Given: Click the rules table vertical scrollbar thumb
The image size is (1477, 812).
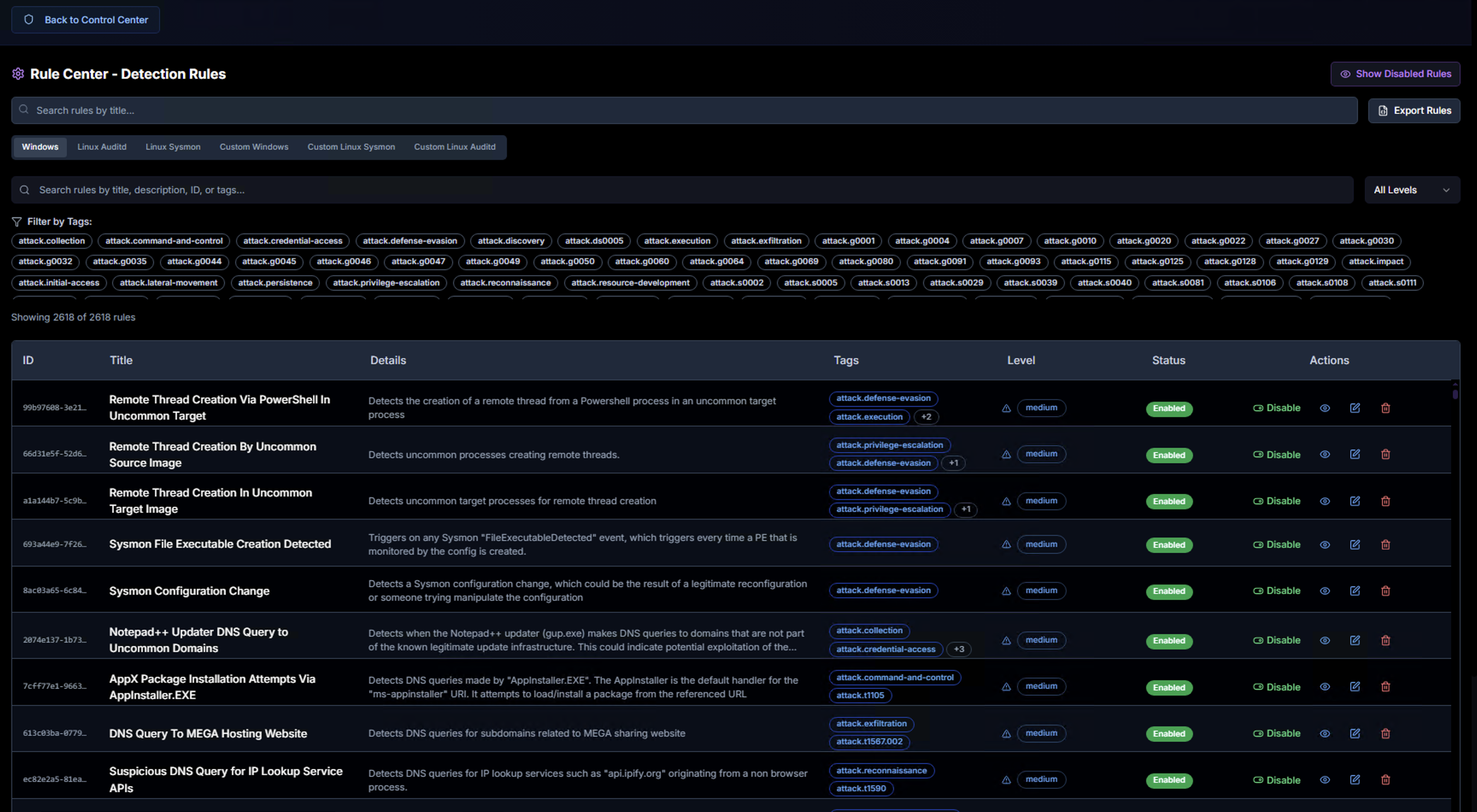Looking at the screenshot, I should click(x=1455, y=394).
